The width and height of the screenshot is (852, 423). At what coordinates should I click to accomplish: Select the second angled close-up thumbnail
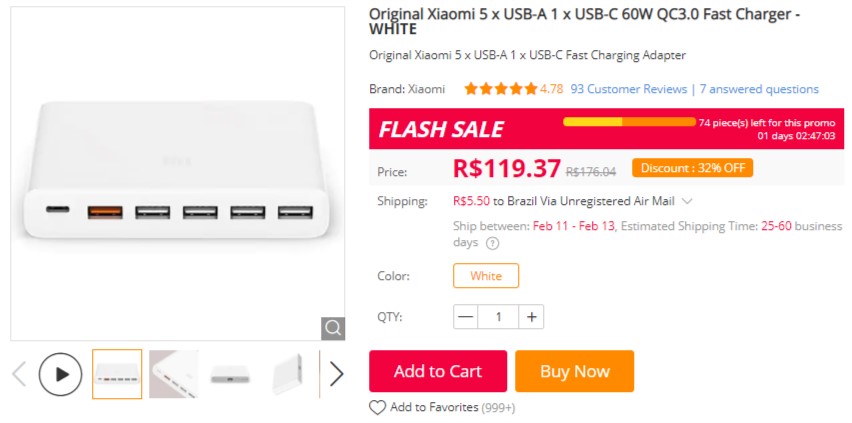click(174, 374)
